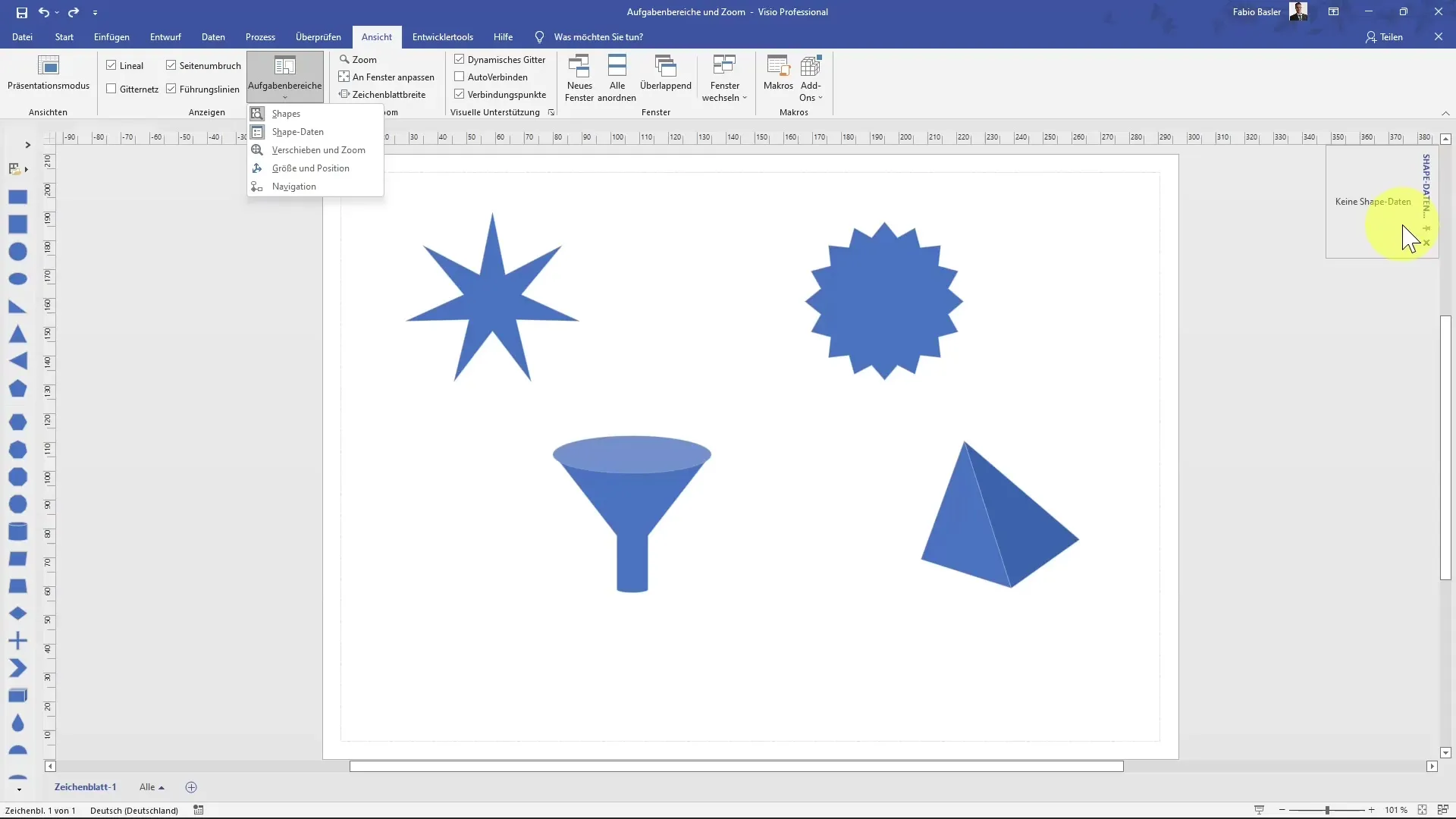1456x819 pixels.
Task: Open the Makros button
Action: [x=778, y=74]
